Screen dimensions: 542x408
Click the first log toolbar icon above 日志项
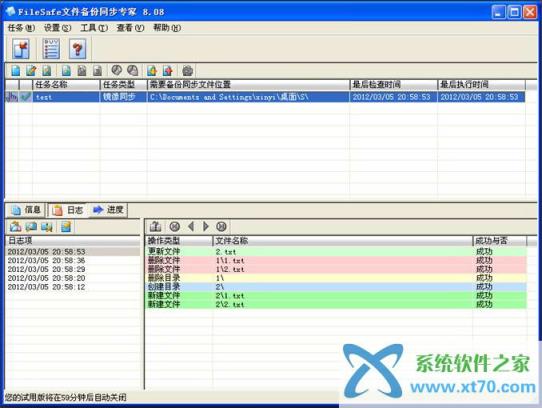pos(15,227)
